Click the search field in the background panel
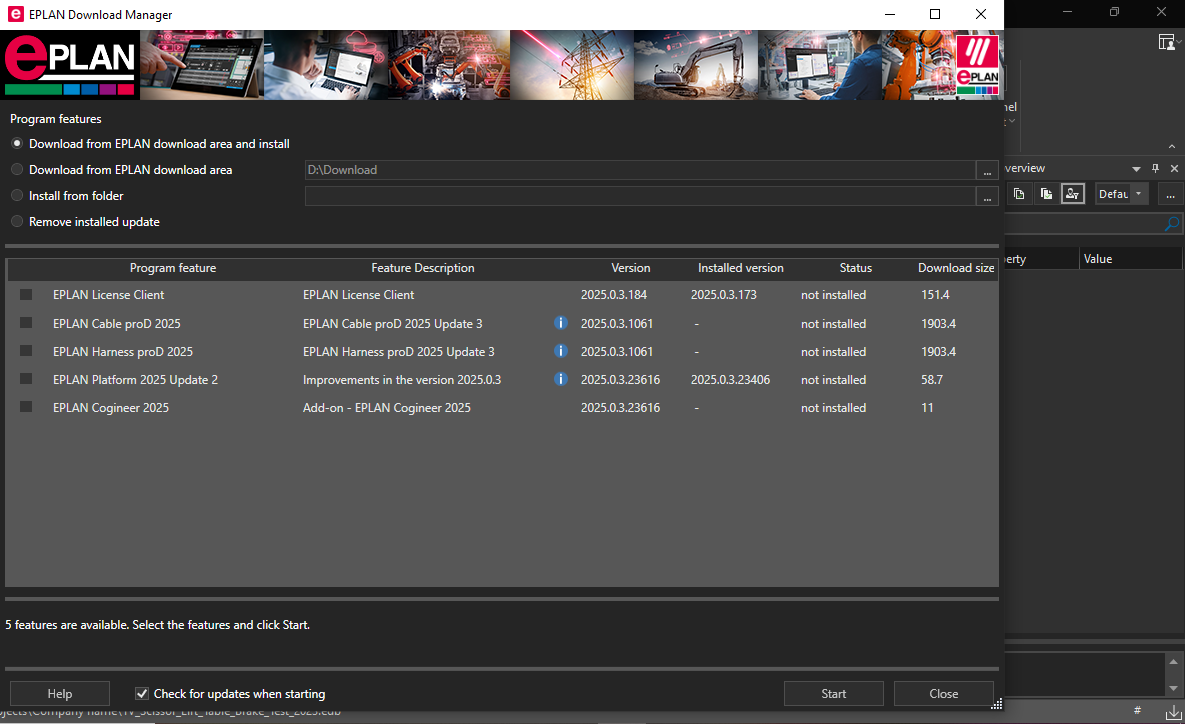 pos(1084,224)
